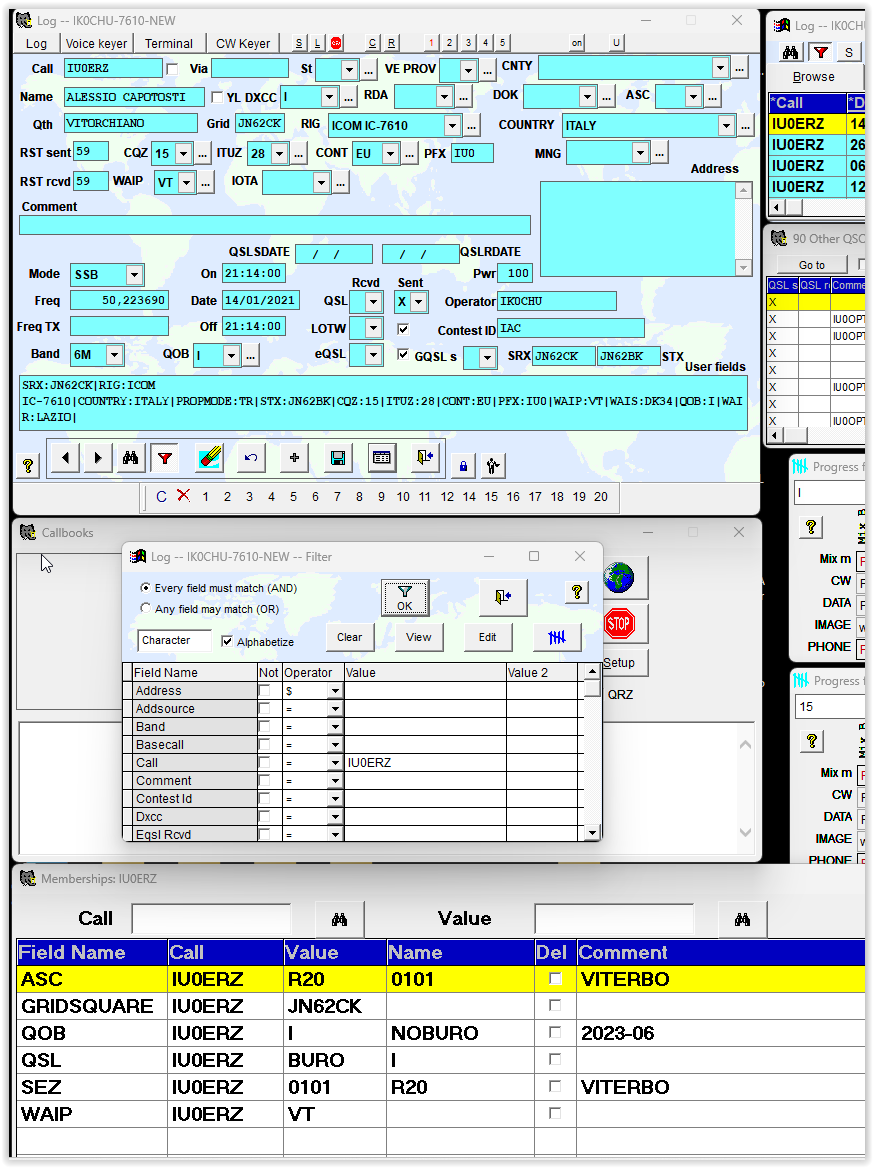This screenshot has height=1168, width=873.
Task: Toggle the Alphabetize checkbox
Action: pos(226,641)
